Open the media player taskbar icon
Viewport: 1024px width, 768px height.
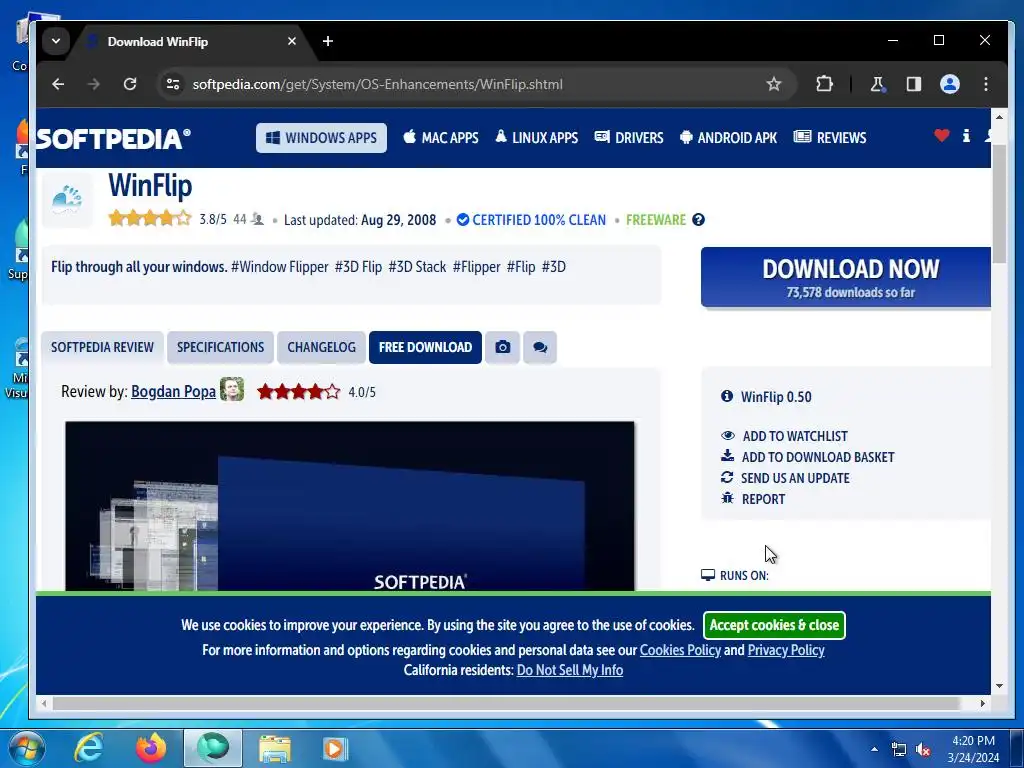coord(336,748)
